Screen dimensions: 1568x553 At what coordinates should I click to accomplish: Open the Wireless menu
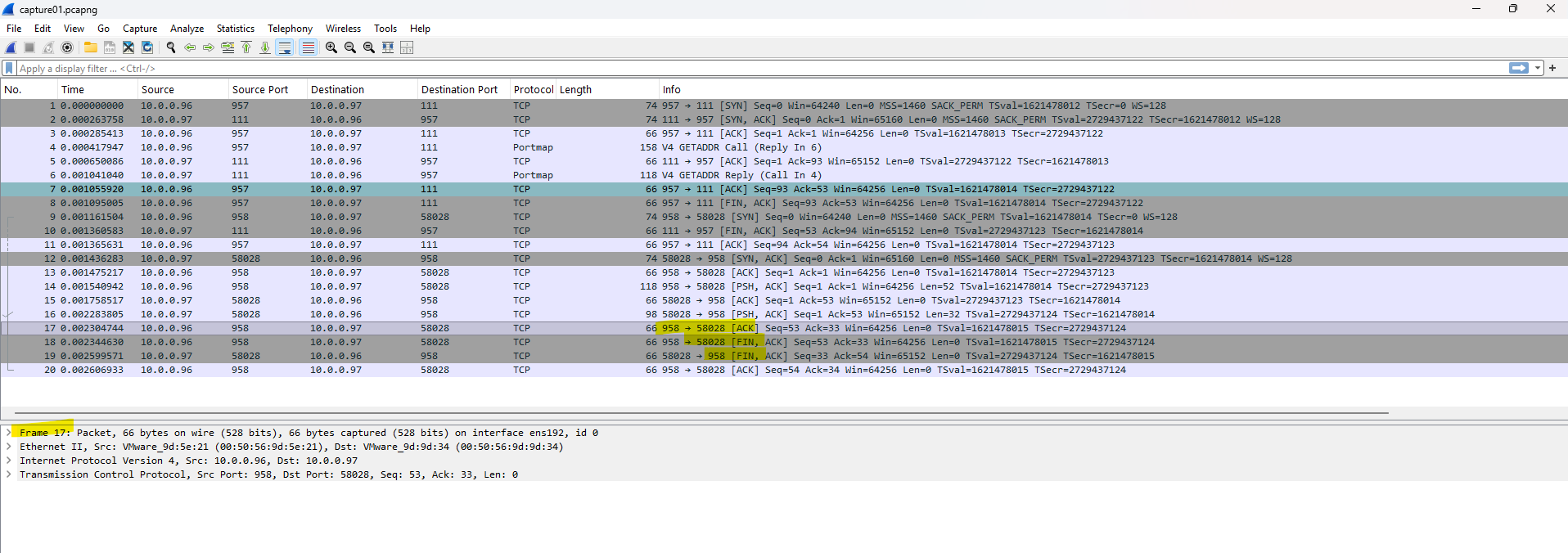click(x=343, y=28)
